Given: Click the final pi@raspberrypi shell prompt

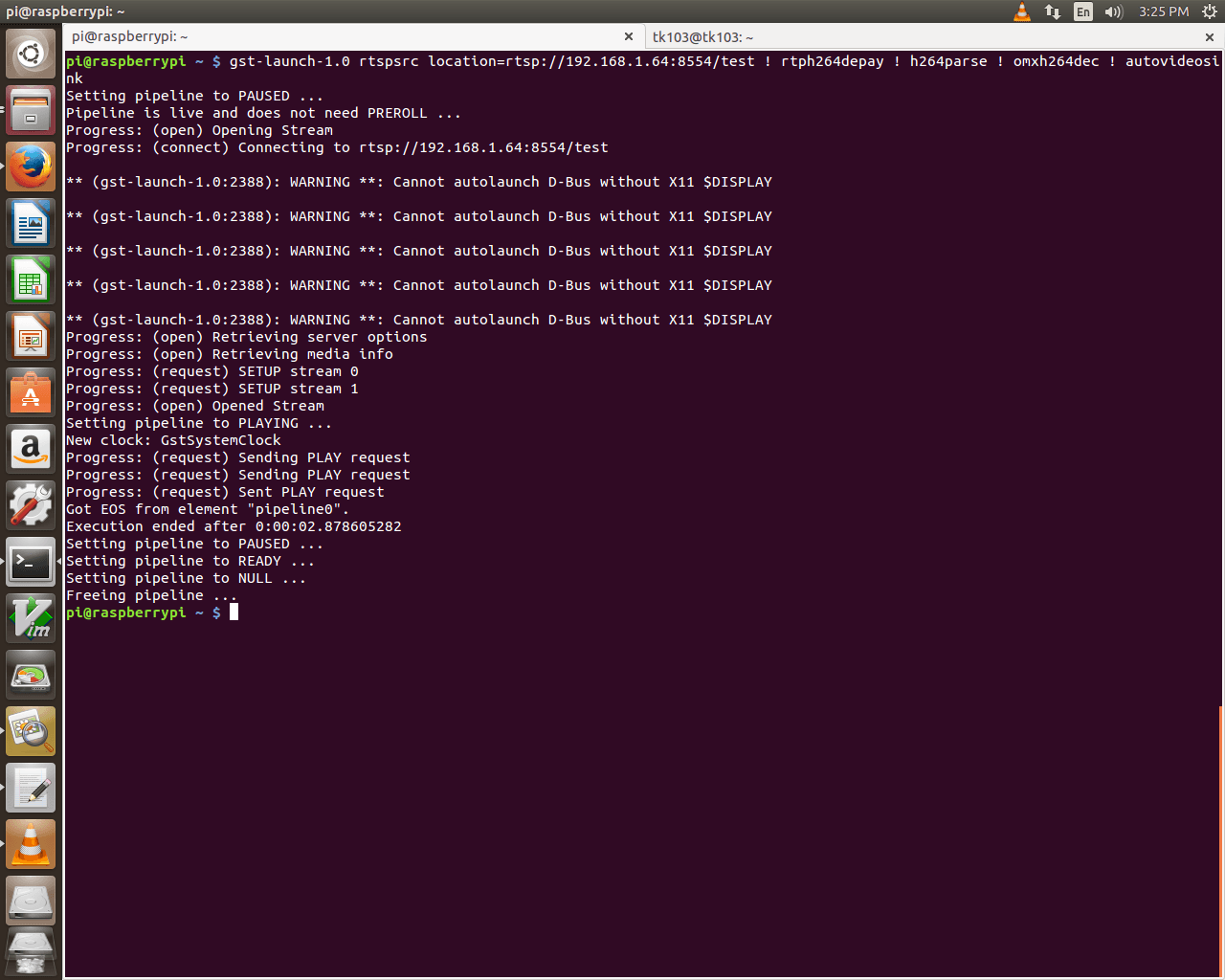Looking at the screenshot, I should [144, 612].
